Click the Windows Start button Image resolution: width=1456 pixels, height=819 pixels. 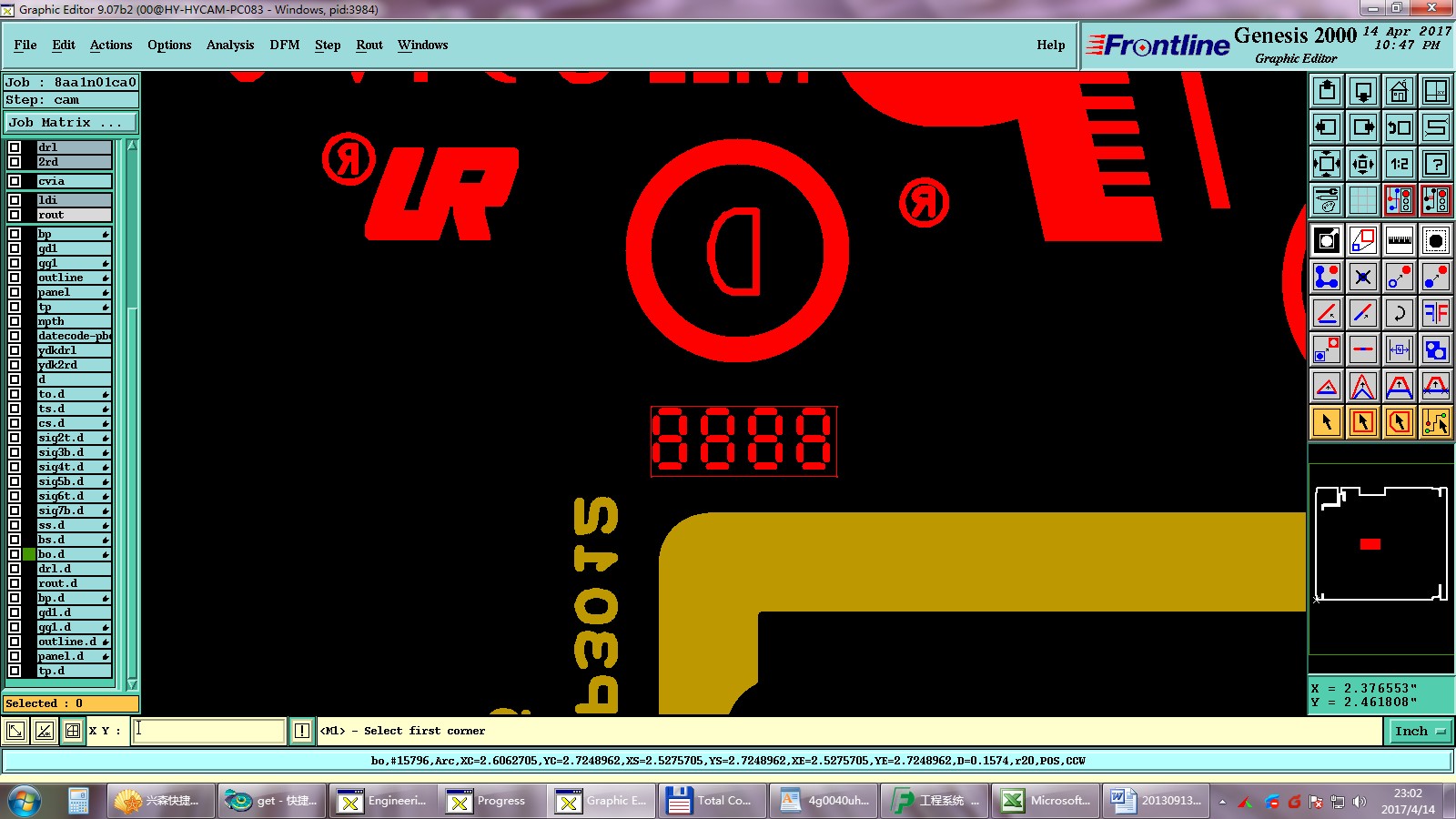pyautogui.click(x=25, y=801)
